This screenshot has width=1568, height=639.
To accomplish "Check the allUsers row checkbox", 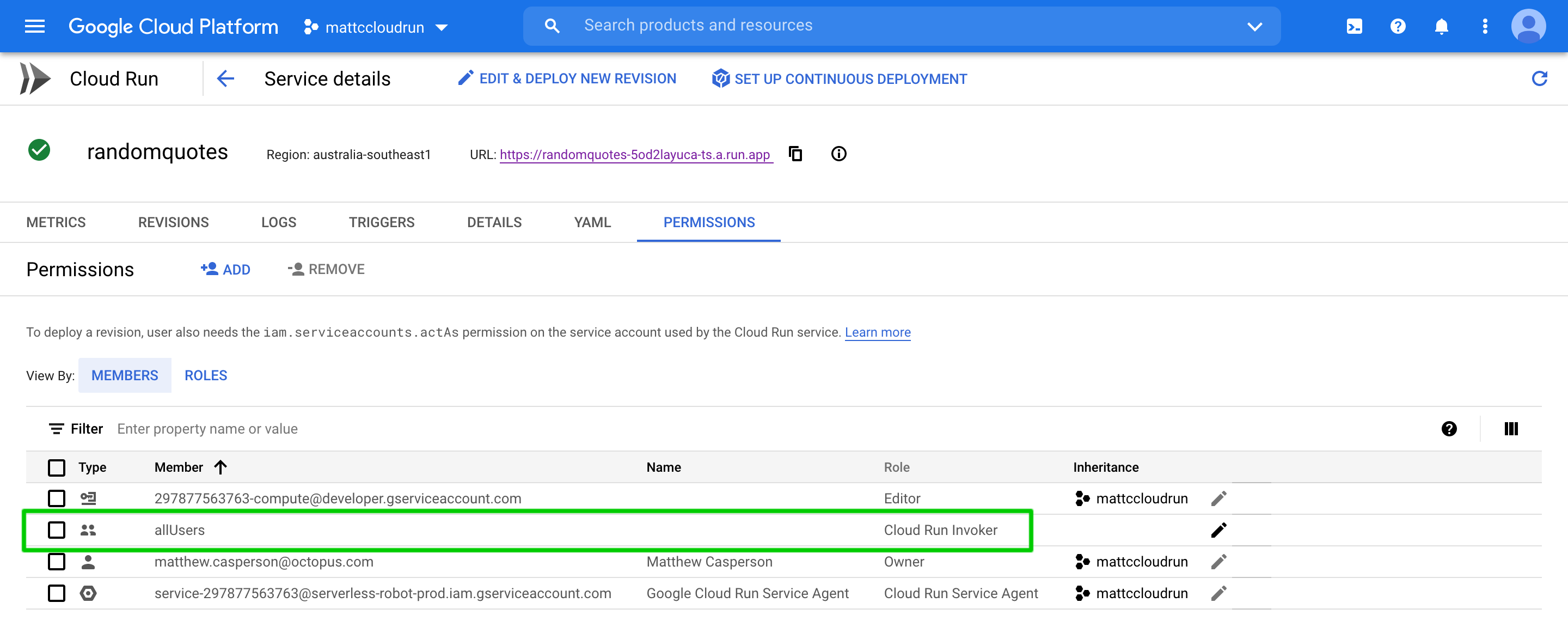I will (x=57, y=530).
